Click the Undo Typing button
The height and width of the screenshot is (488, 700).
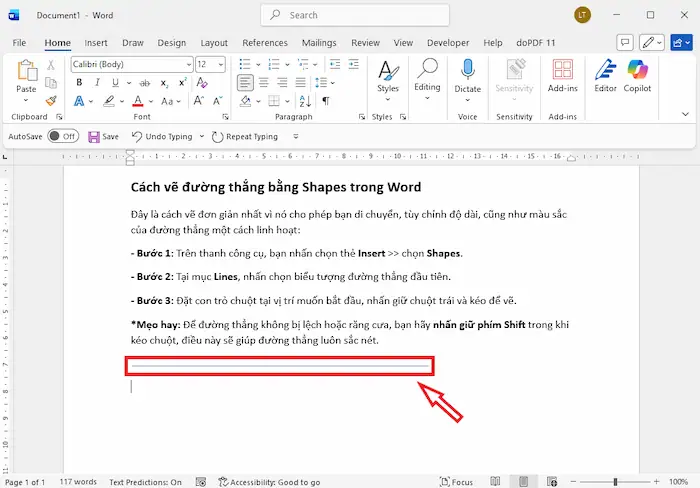pyautogui.click(x=164, y=136)
